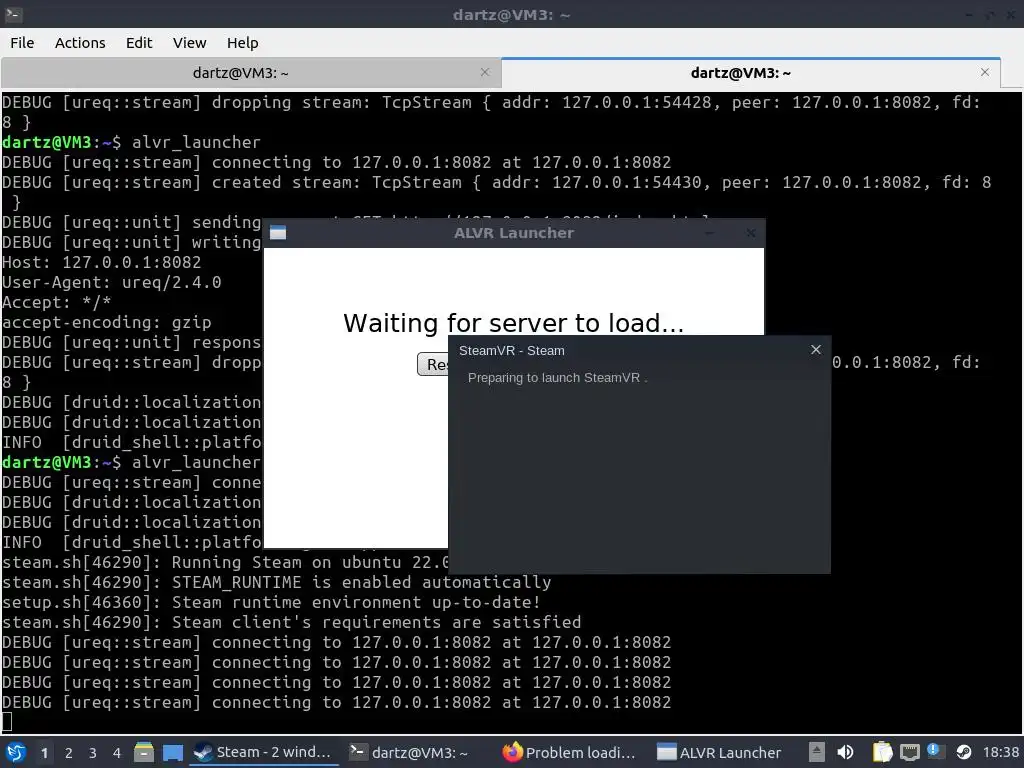Click the removable media eject tray icon
The image size is (1024, 768).
pos(816,752)
